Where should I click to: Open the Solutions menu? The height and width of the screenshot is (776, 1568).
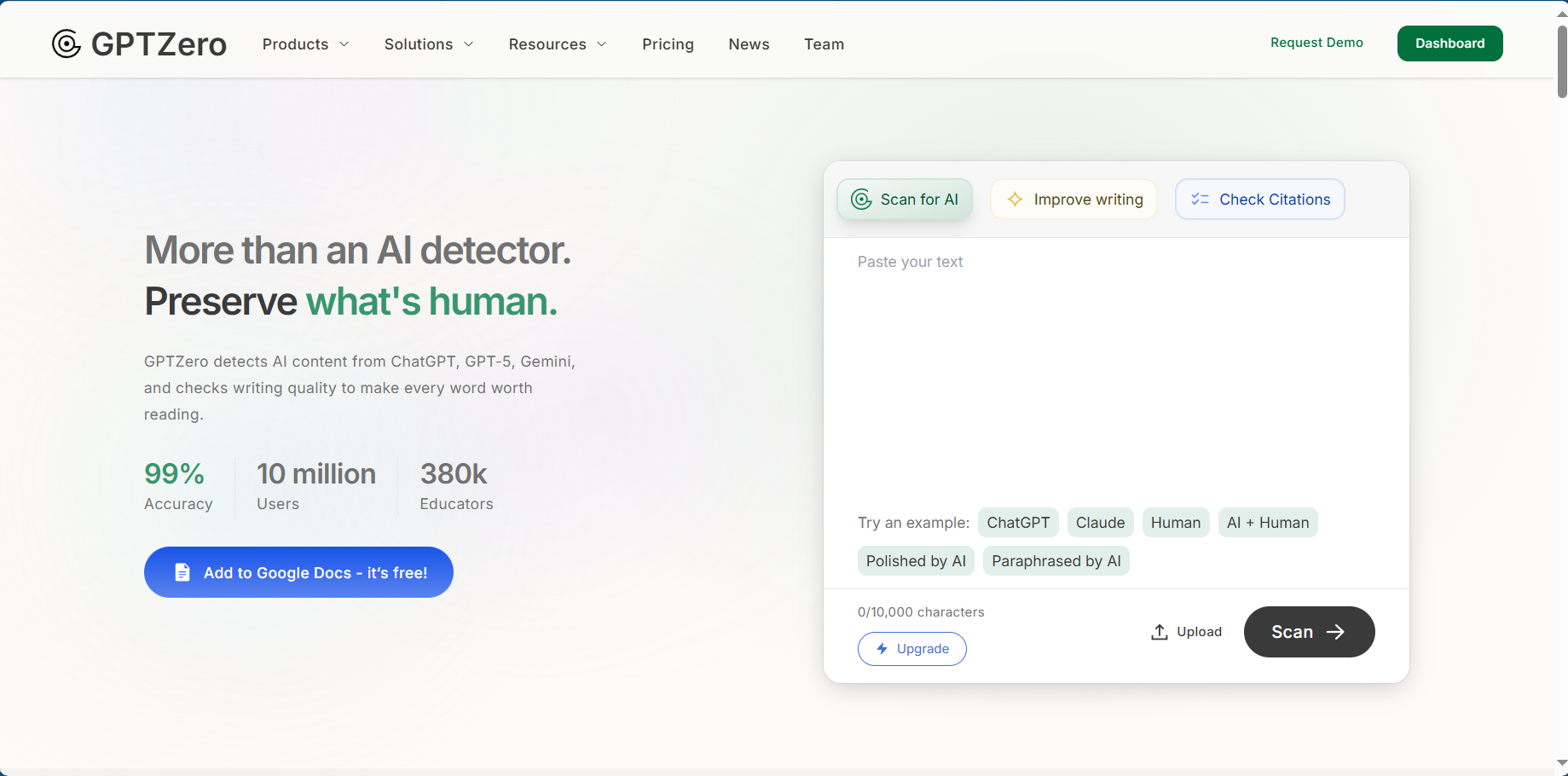[429, 44]
